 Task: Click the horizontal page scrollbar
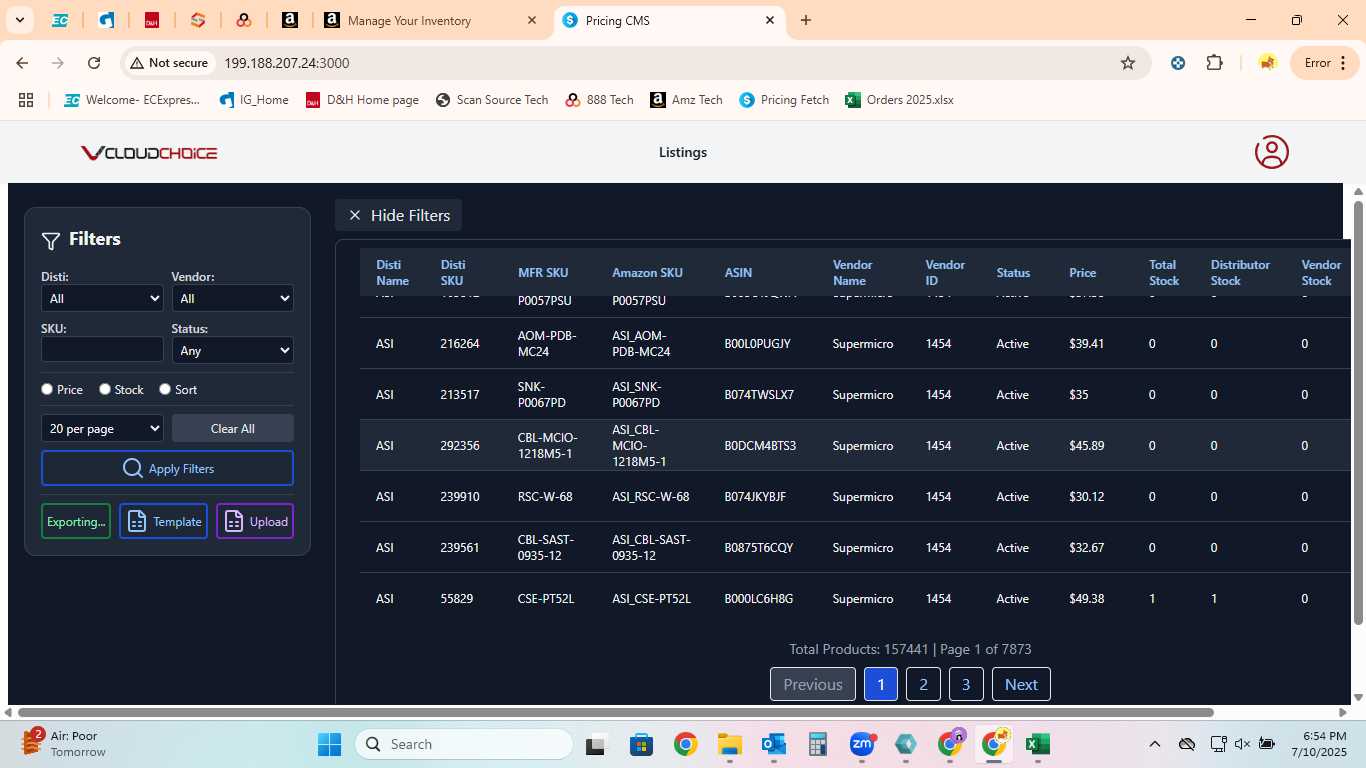614,713
